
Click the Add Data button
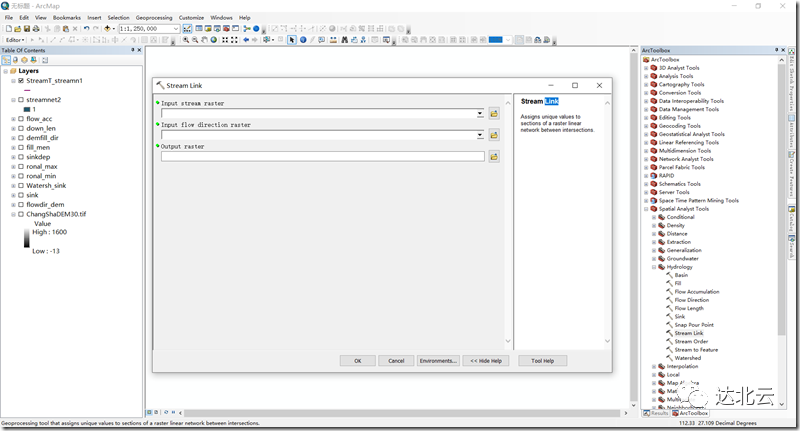click(x=107, y=29)
